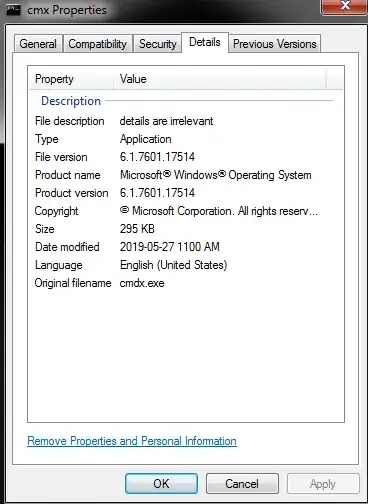This screenshot has height=504, width=368.
Task: Open the Security tab
Action: click(157, 44)
